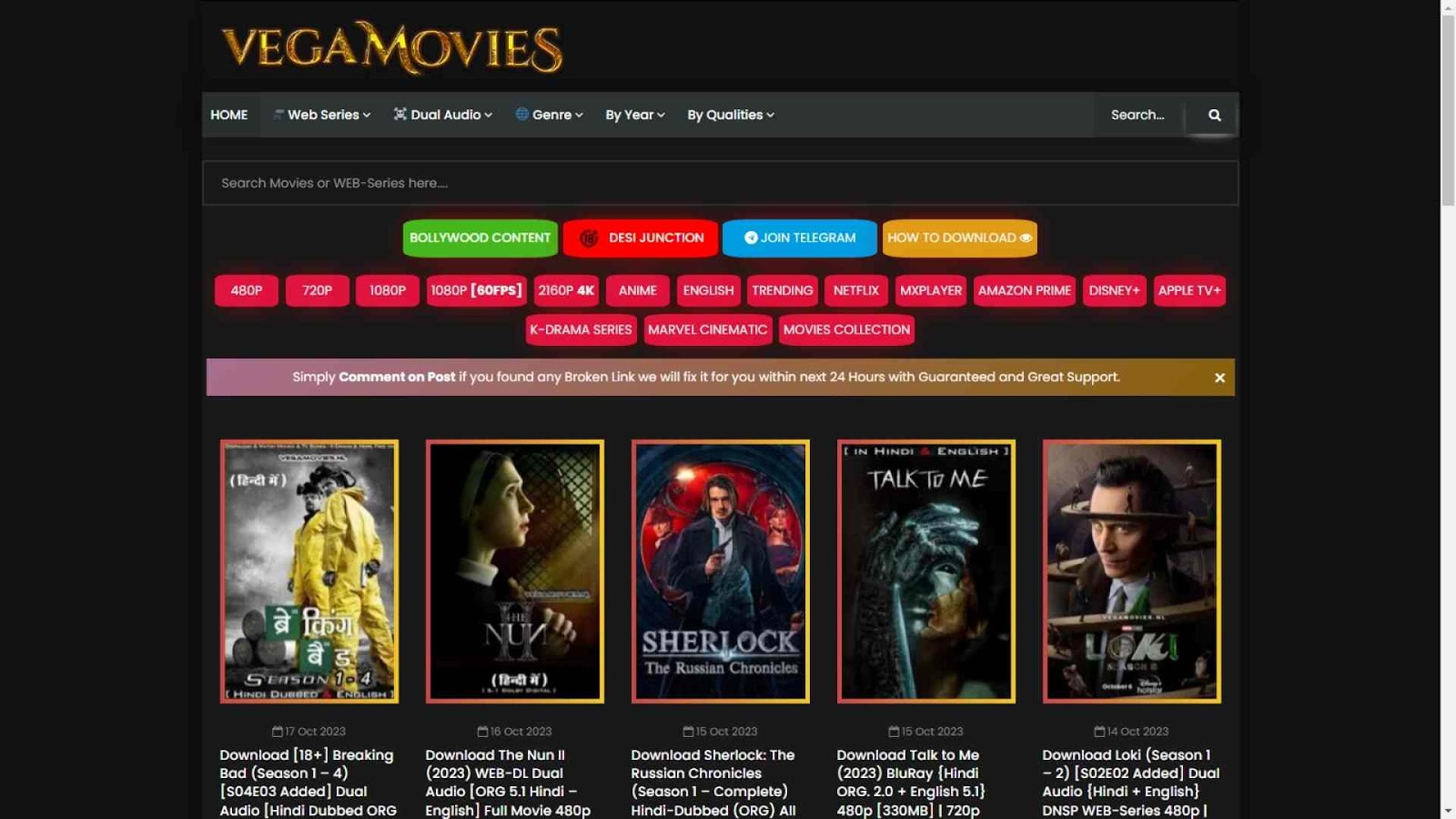1456x819 pixels.
Task: Open the Disney+ category tag
Action: [x=1115, y=290]
